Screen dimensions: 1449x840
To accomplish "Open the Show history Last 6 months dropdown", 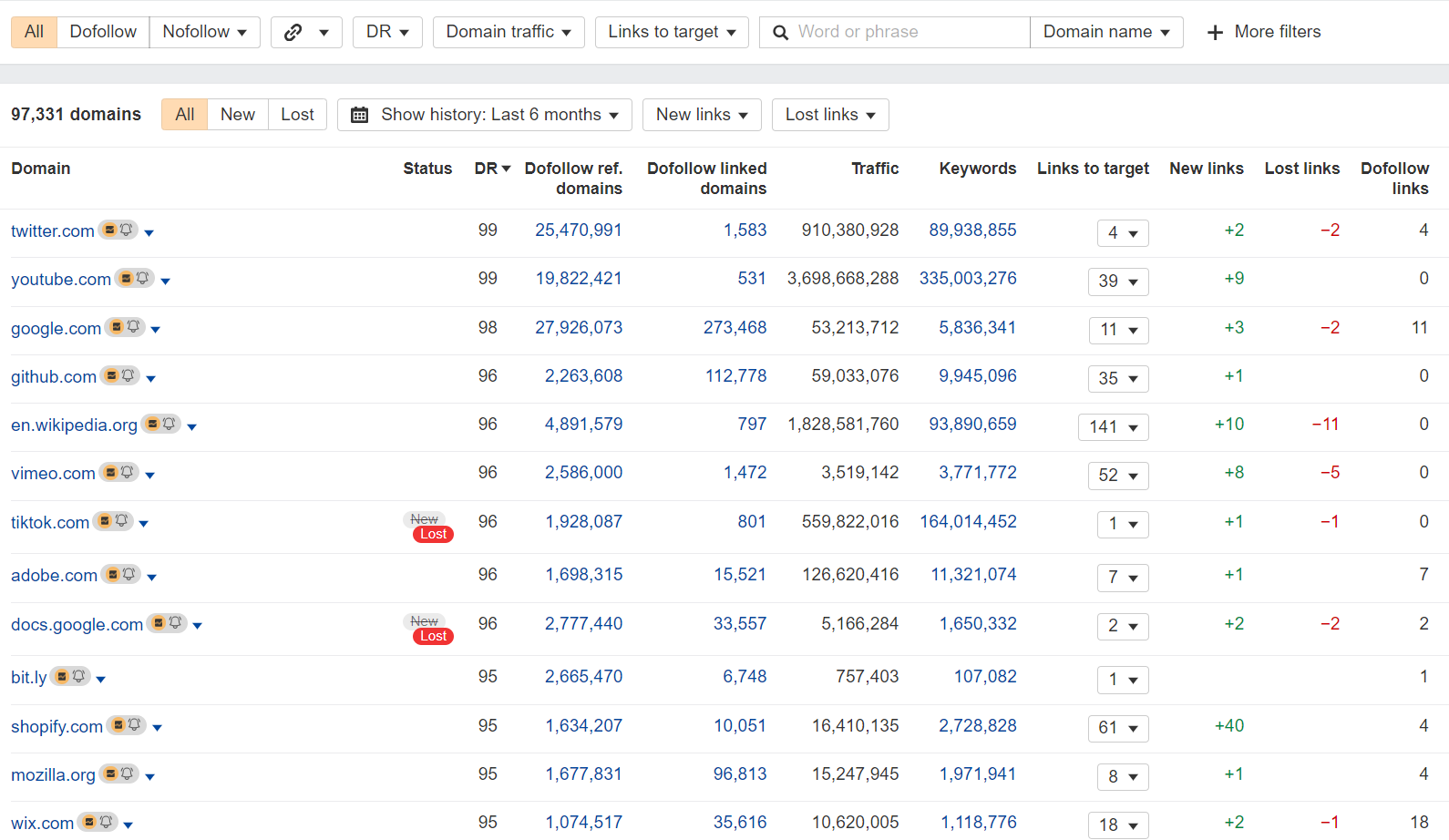I will coord(485,115).
